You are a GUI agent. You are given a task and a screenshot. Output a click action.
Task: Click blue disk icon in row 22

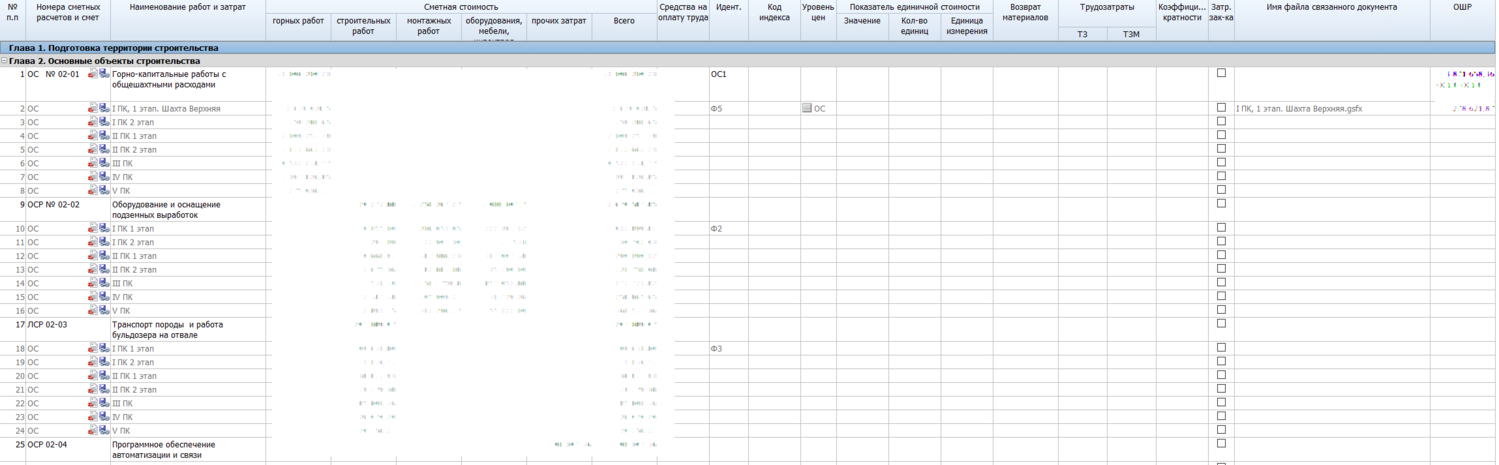[x=105, y=403]
